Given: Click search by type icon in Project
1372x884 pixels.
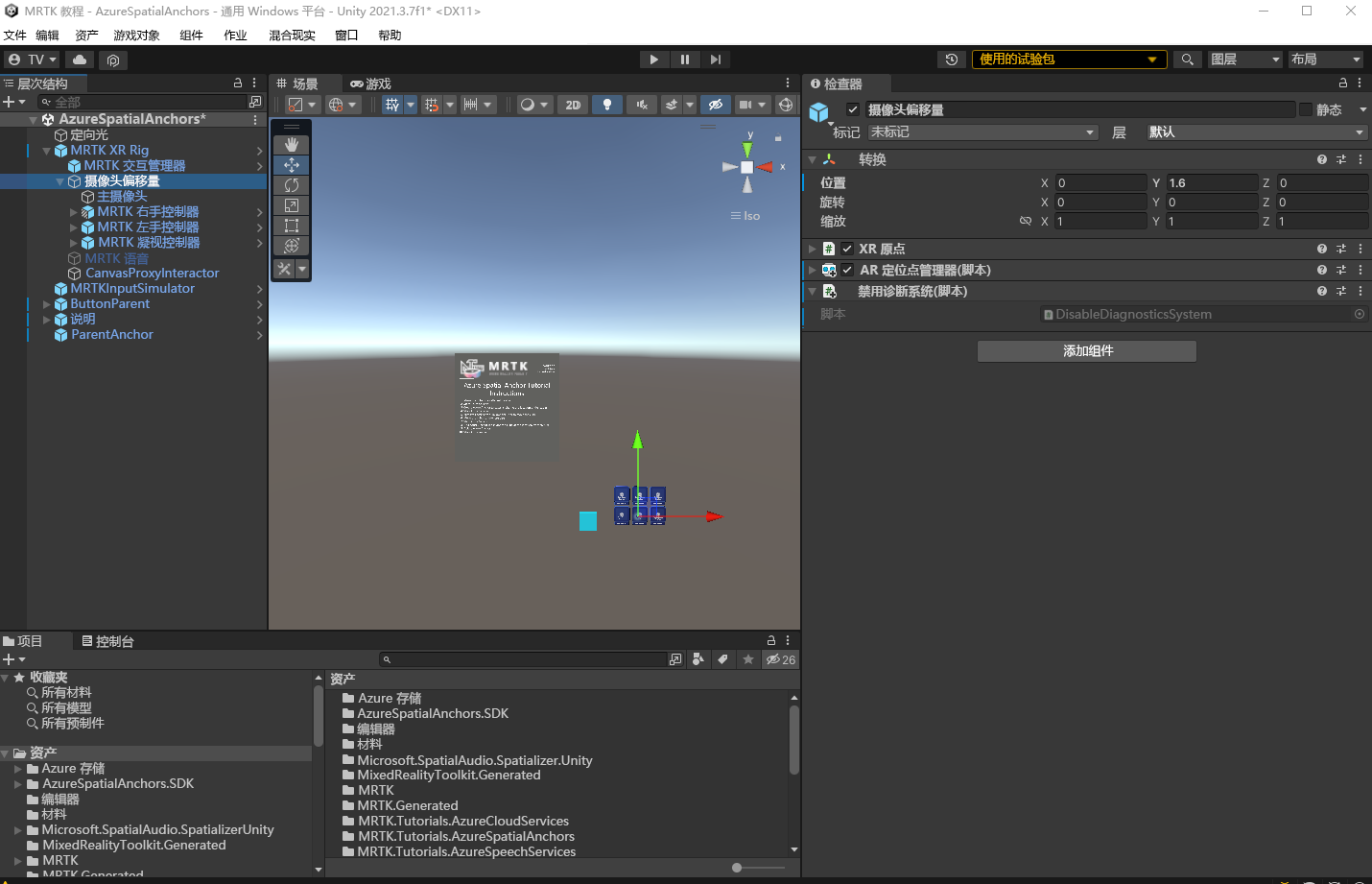Looking at the screenshot, I should tap(698, 659).
